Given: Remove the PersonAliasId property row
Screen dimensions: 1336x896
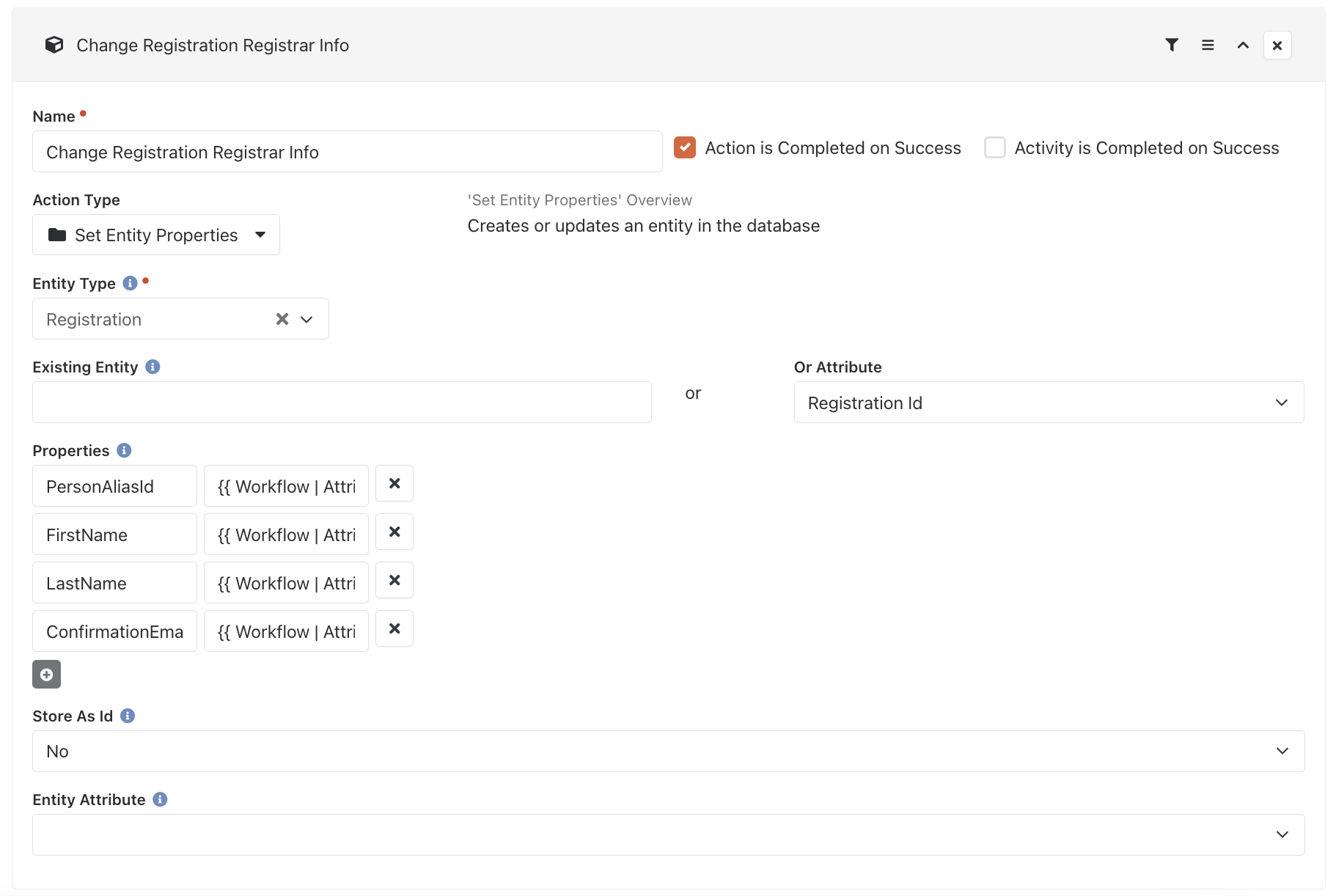Looking at the screenshot, I should (394, 483).
